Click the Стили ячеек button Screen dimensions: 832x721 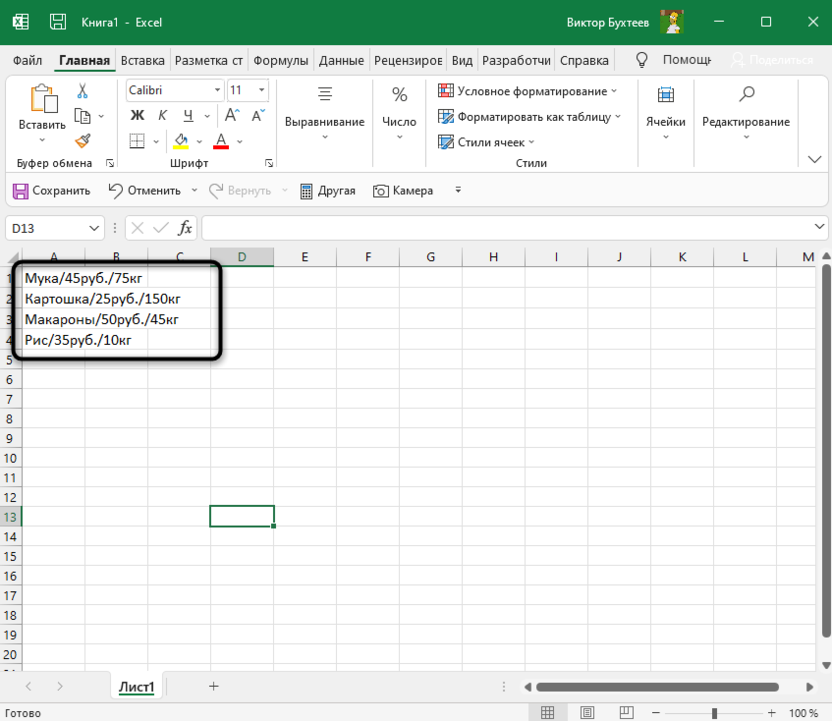(x=487, y=142)
